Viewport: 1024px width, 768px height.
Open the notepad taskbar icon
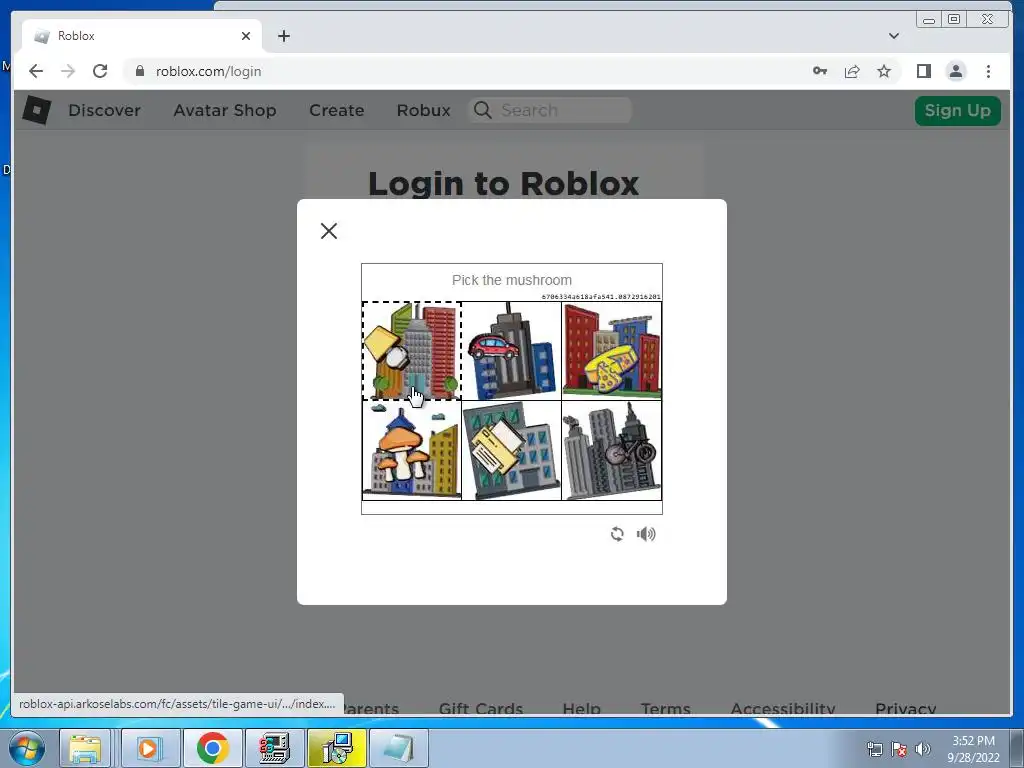[399, 748]
